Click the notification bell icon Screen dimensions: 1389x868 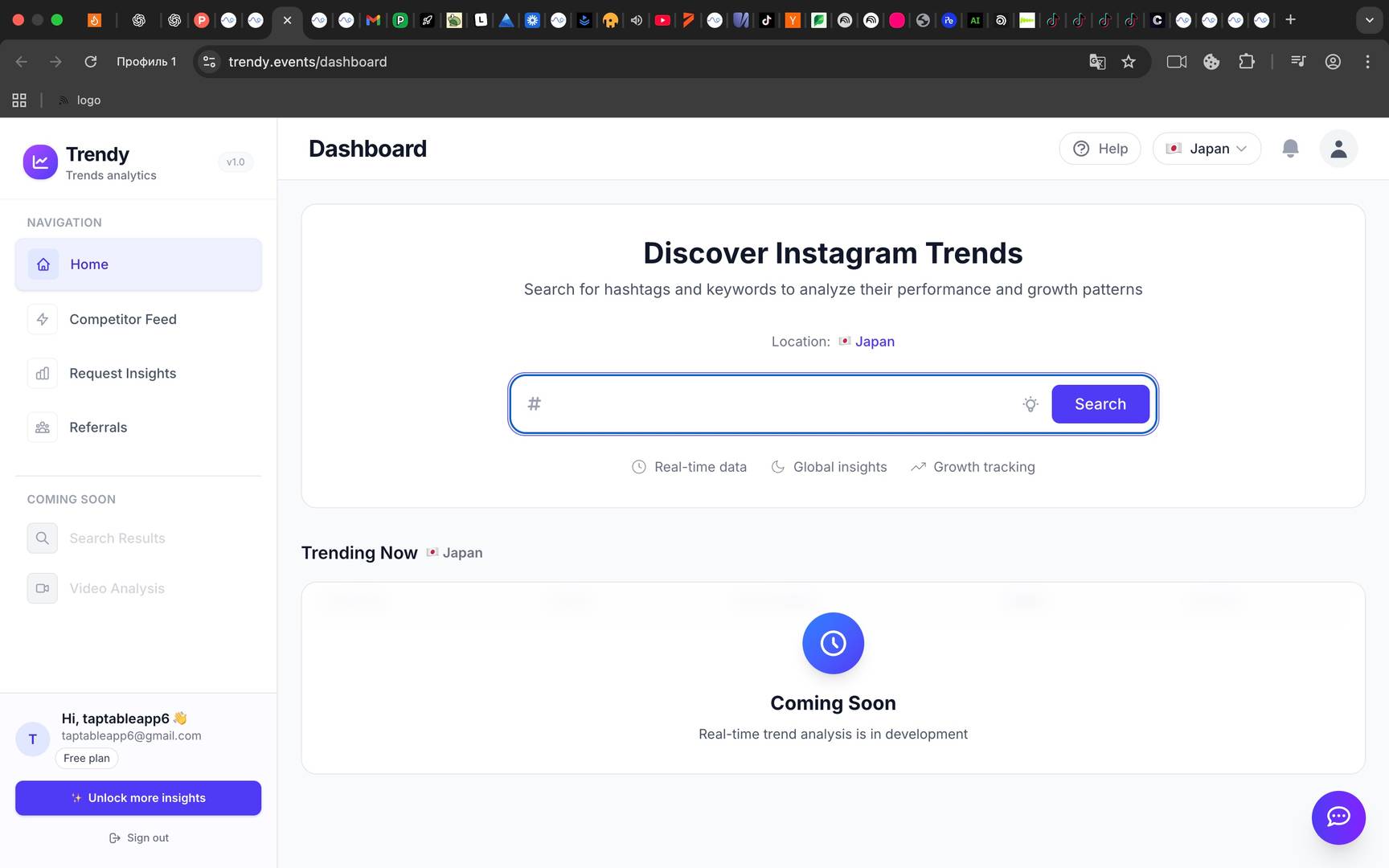(x=1290, y=149)
